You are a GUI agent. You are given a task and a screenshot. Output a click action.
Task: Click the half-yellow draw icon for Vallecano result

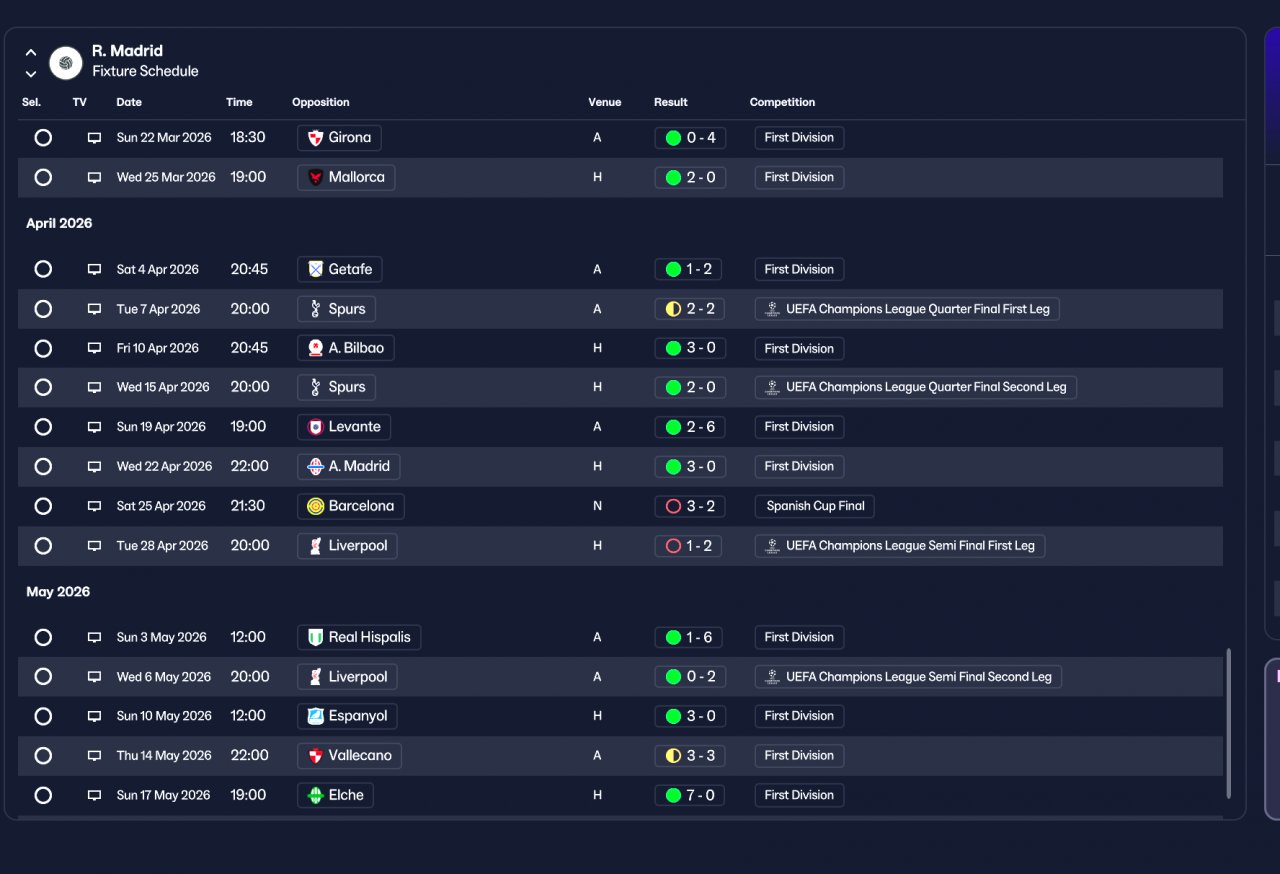click(673, 756)
